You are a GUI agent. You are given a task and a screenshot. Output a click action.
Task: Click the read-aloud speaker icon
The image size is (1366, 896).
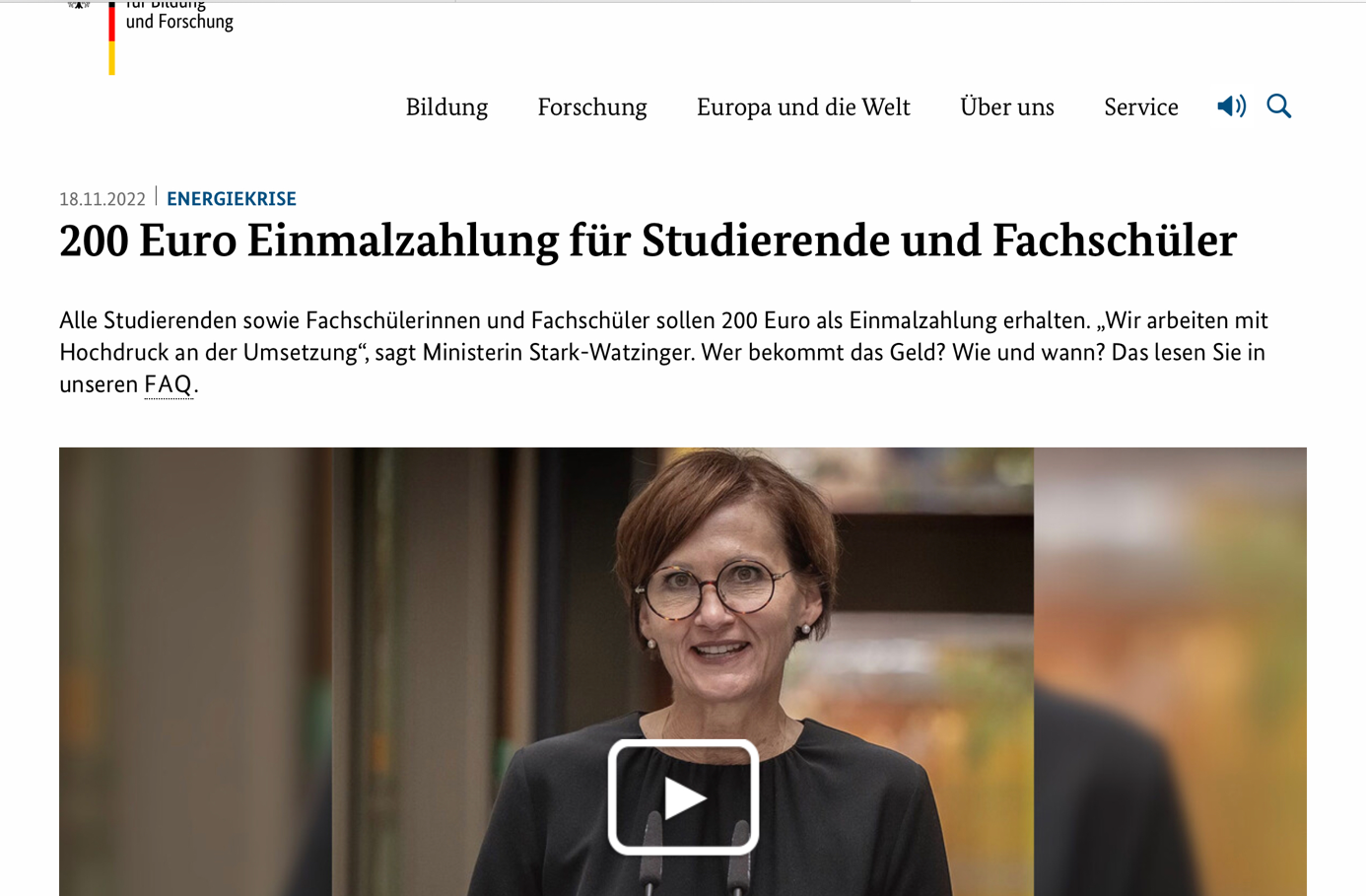point(1231,105)
